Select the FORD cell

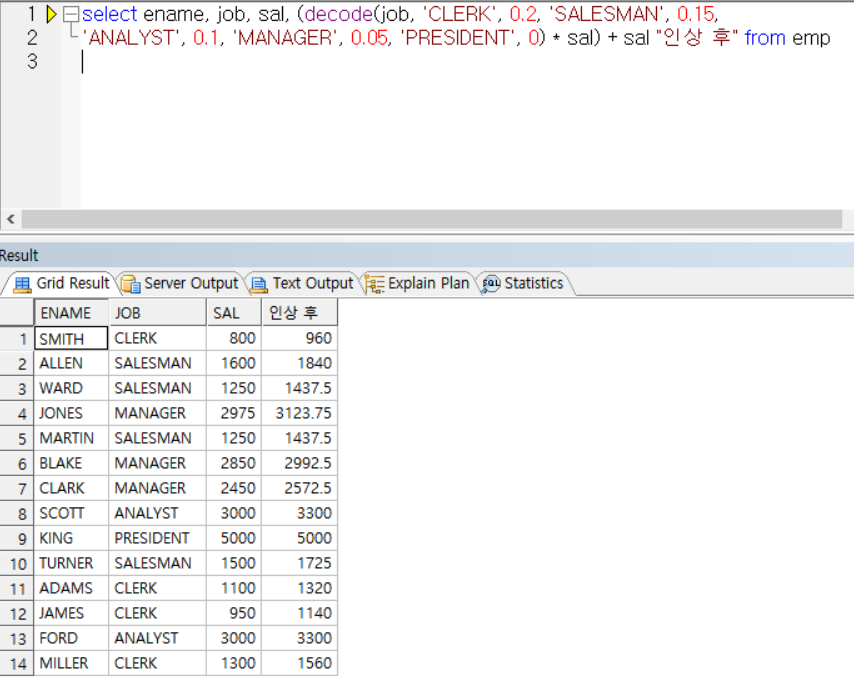pos(71,638)
